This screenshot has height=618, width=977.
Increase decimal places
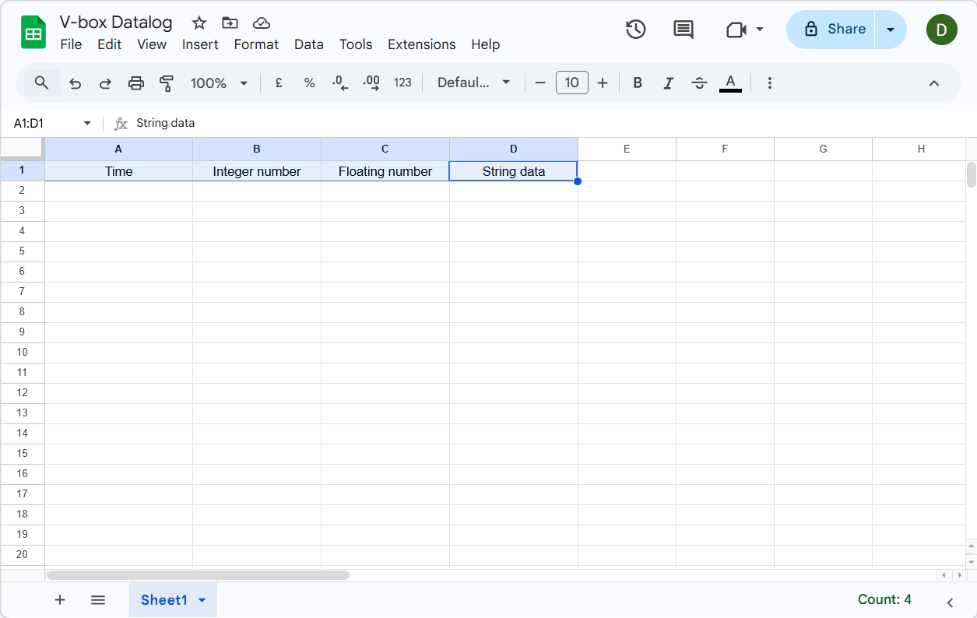click(370, 83)
